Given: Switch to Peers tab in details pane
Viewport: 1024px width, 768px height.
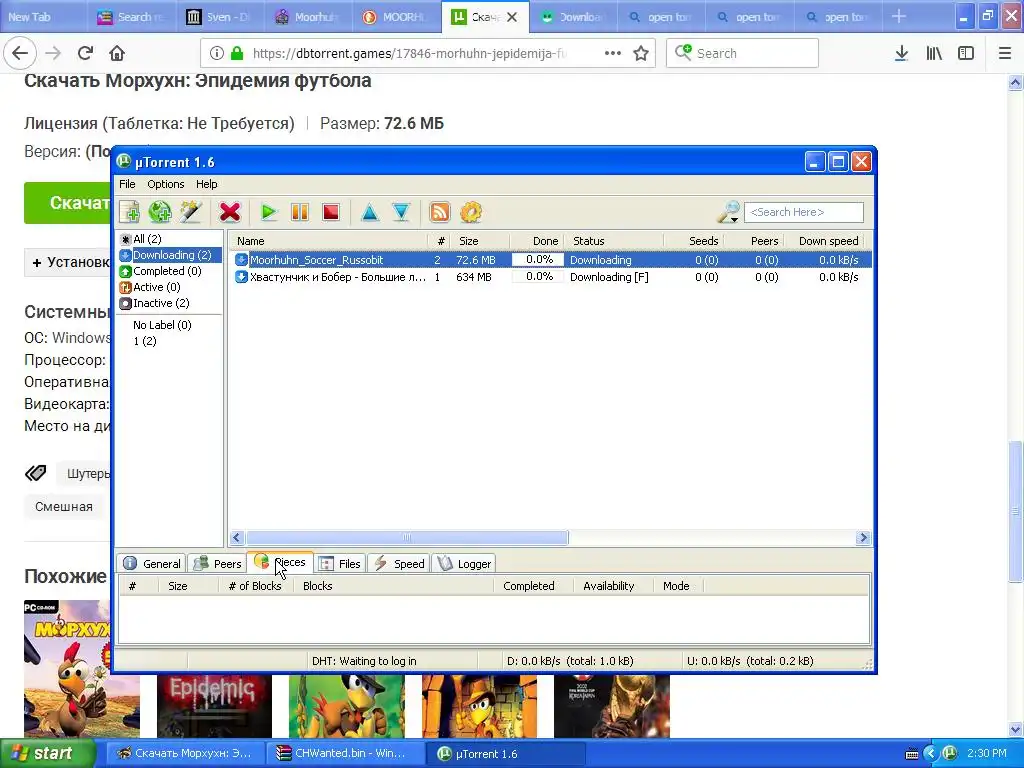Looking at the screenshot, I should coord(218,564).
